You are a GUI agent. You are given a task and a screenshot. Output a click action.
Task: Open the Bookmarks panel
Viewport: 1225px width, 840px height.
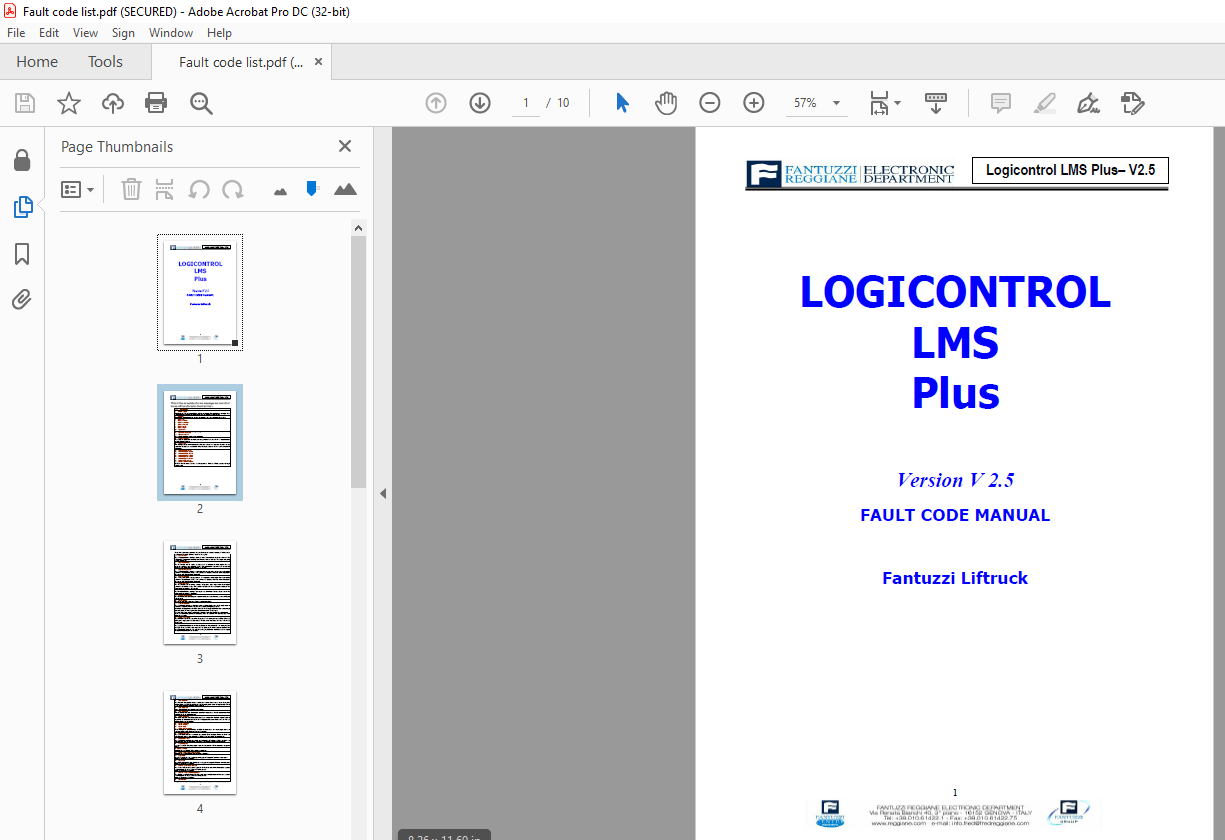(x=22, y=254)
